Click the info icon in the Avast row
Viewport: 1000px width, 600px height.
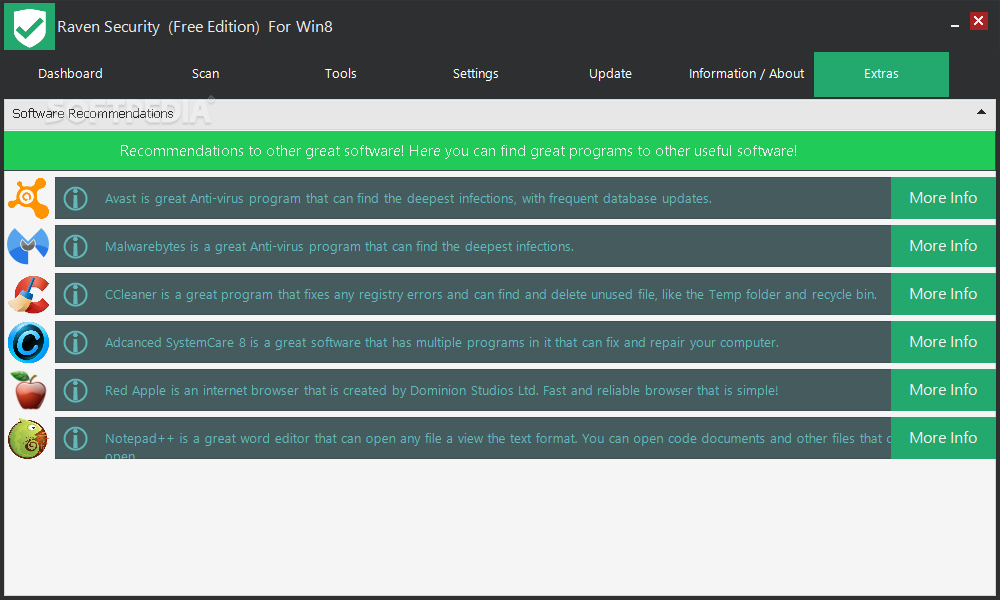(x=75, y=198)
